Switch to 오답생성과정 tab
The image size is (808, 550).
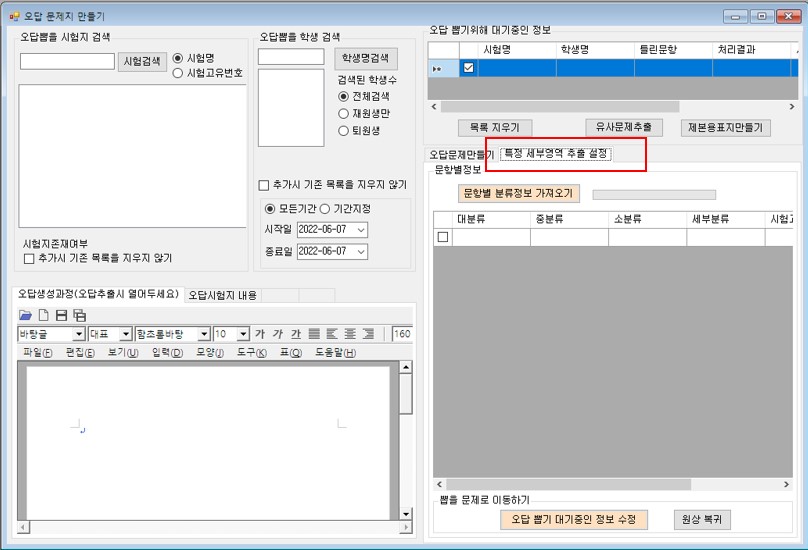(98, 294)
